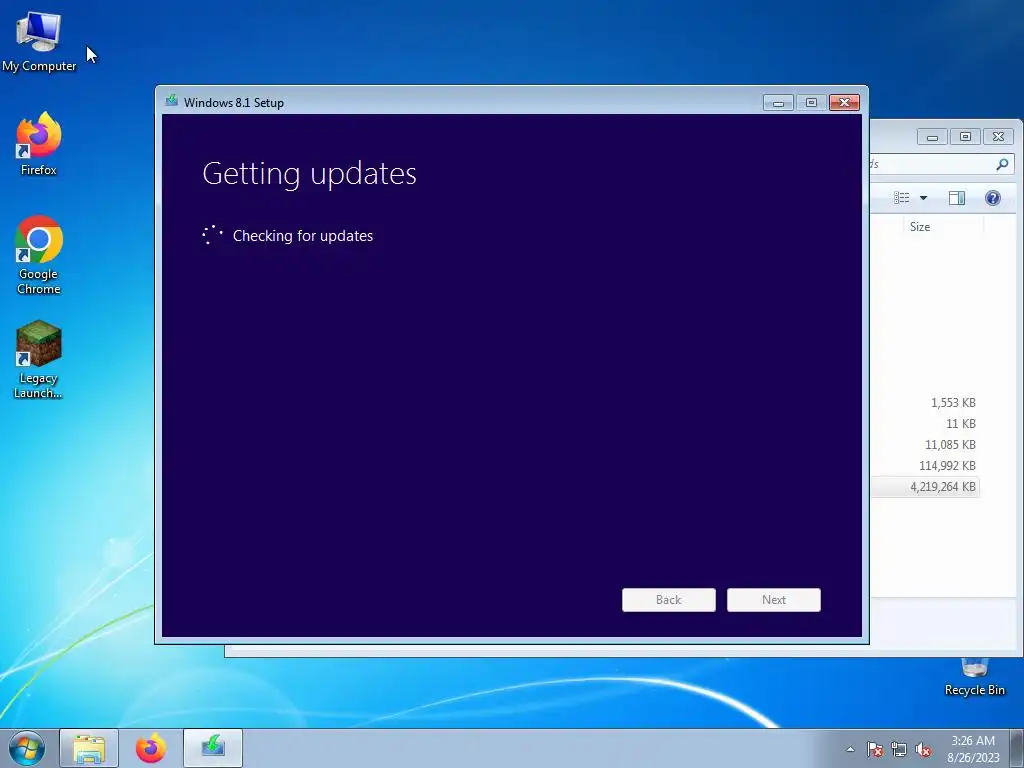Close the Windows 8.1 Setup window

(x=844, y=103)
